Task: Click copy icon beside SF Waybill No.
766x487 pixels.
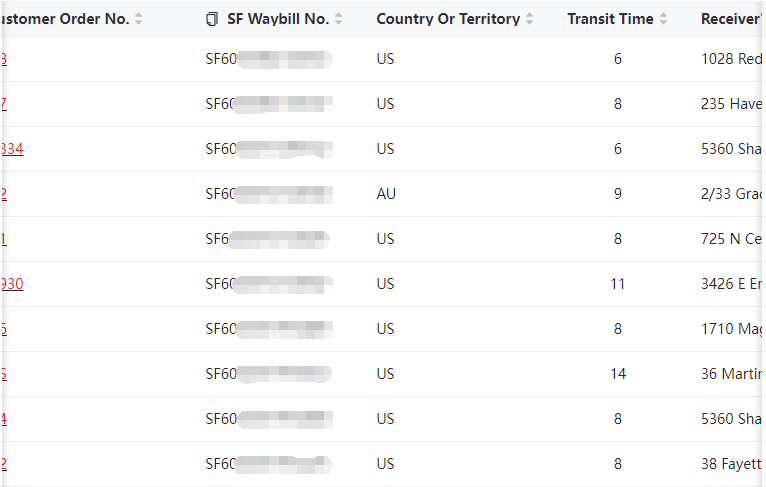Action: pos(211,19)
